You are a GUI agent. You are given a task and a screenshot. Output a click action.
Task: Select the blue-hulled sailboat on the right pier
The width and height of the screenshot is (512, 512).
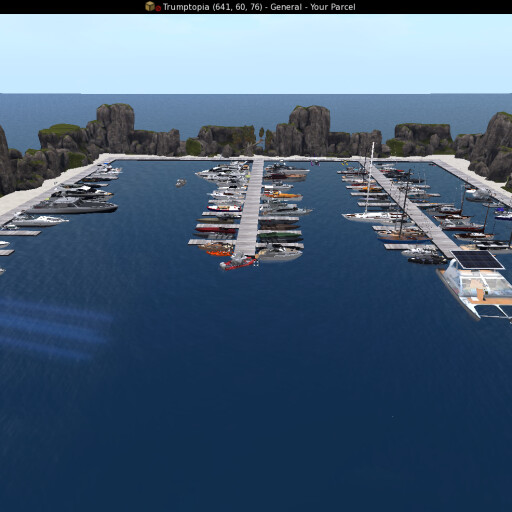click(404, 237)
